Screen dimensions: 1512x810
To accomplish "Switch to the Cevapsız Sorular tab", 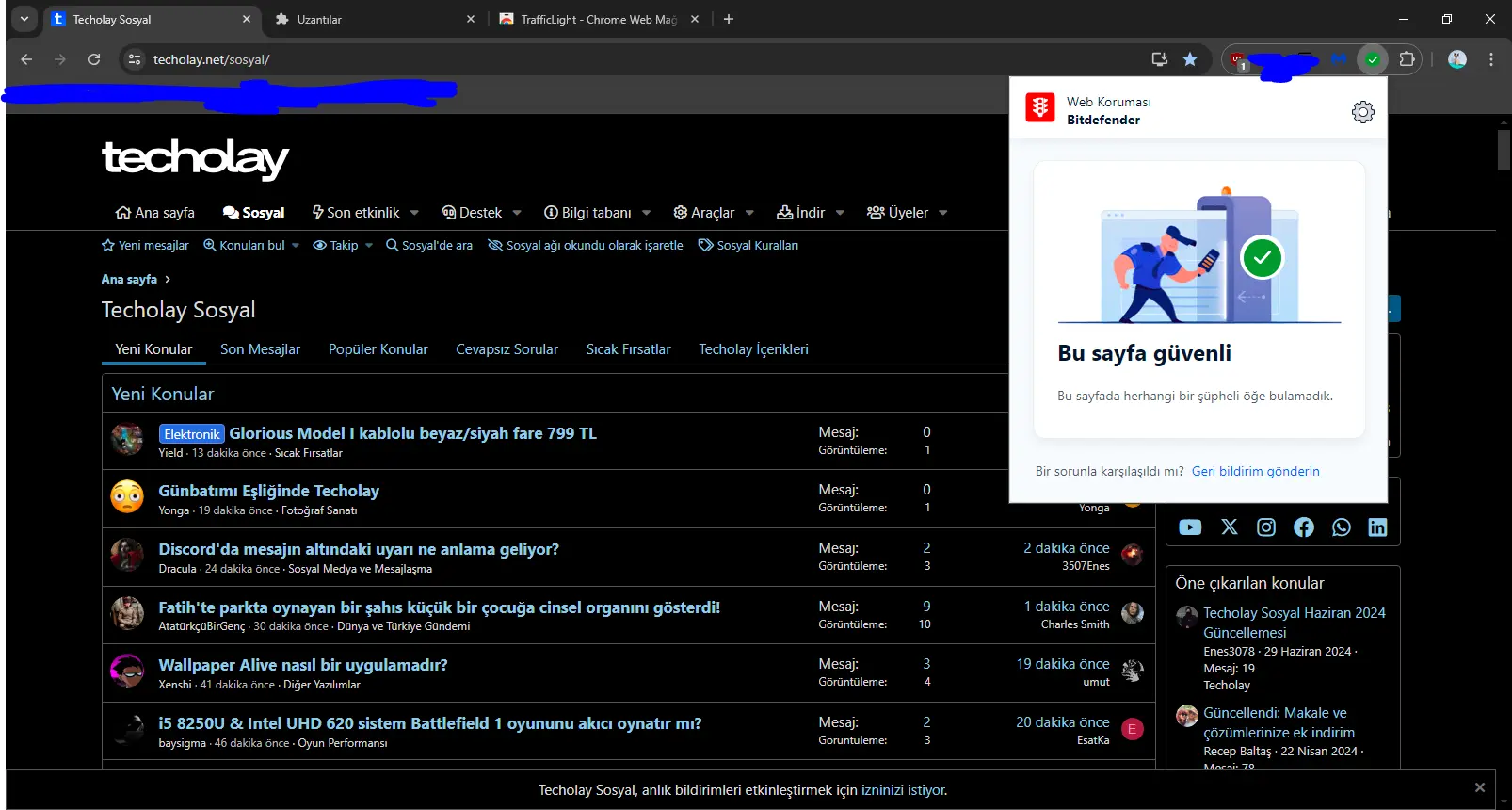I will (507, 349).
